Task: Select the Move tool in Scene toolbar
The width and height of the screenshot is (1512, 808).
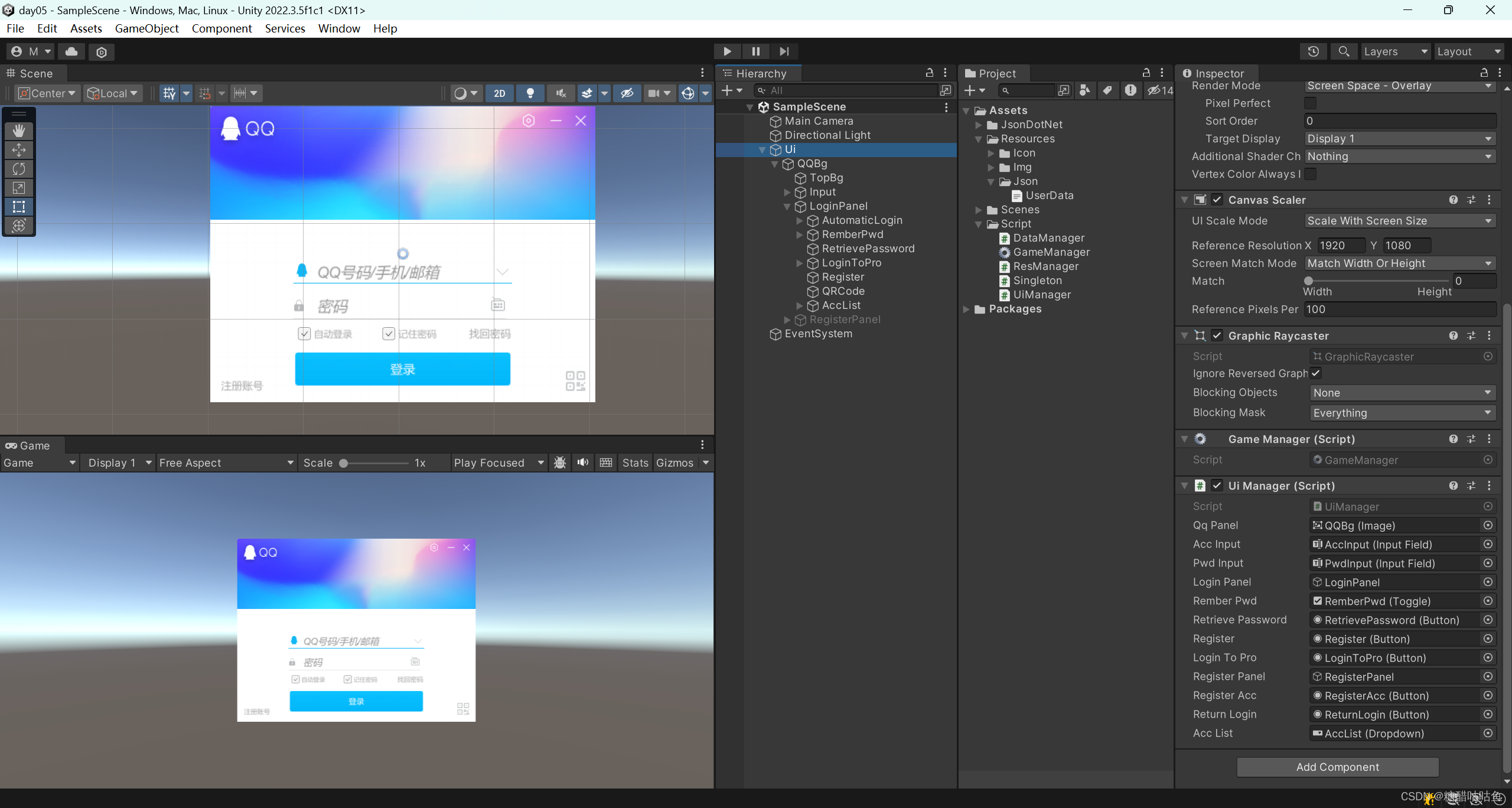Action: [19, 149]
